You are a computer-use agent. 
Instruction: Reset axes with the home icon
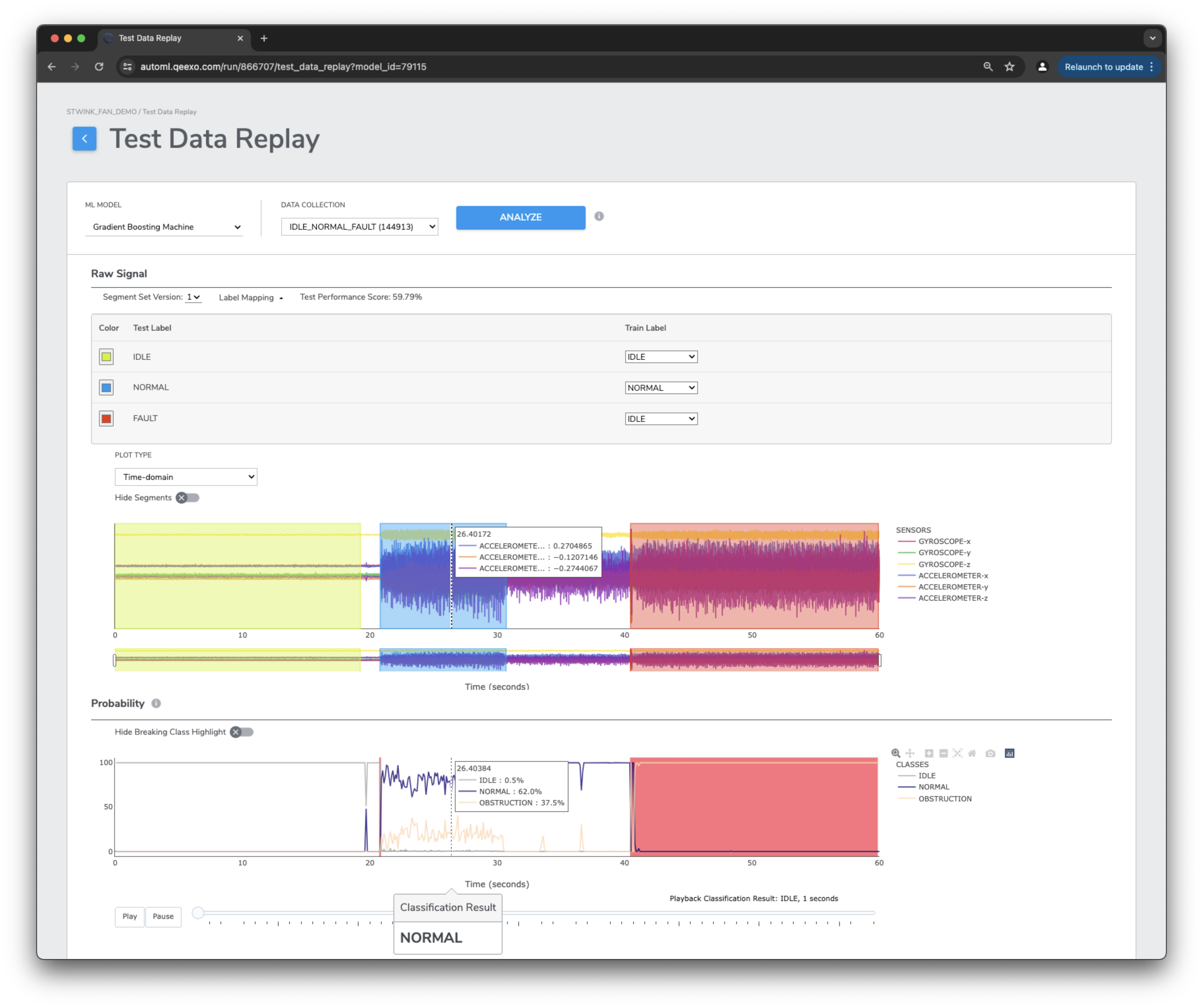(972, 753)
